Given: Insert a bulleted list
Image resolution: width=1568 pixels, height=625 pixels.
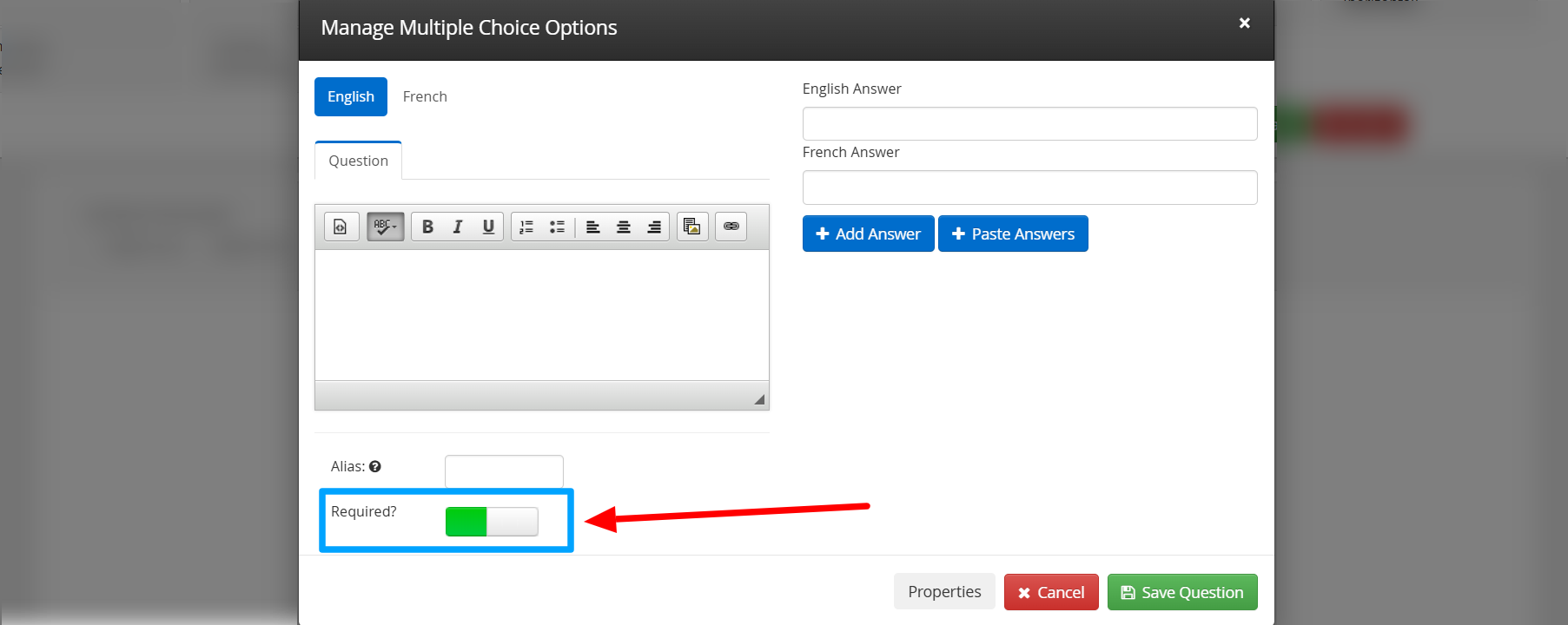Looking at the screenshot, I should (557, 227).
